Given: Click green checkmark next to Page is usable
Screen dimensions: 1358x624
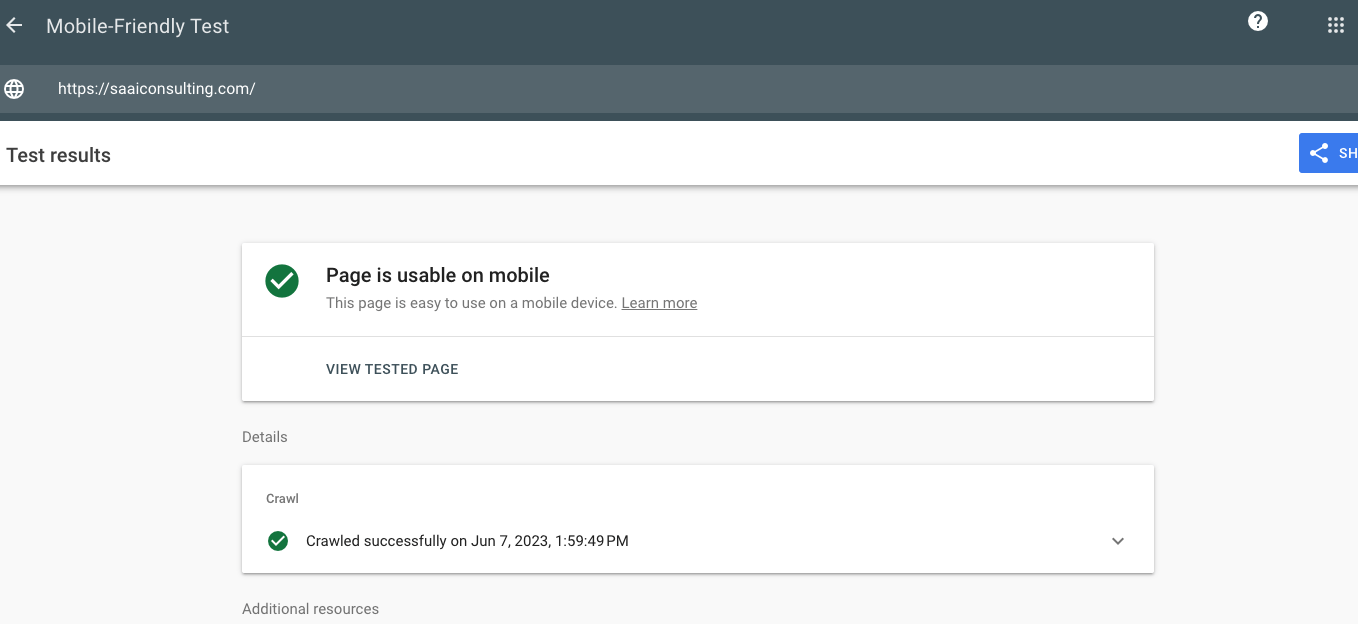Looking at the screenshot, I should 282,281.
